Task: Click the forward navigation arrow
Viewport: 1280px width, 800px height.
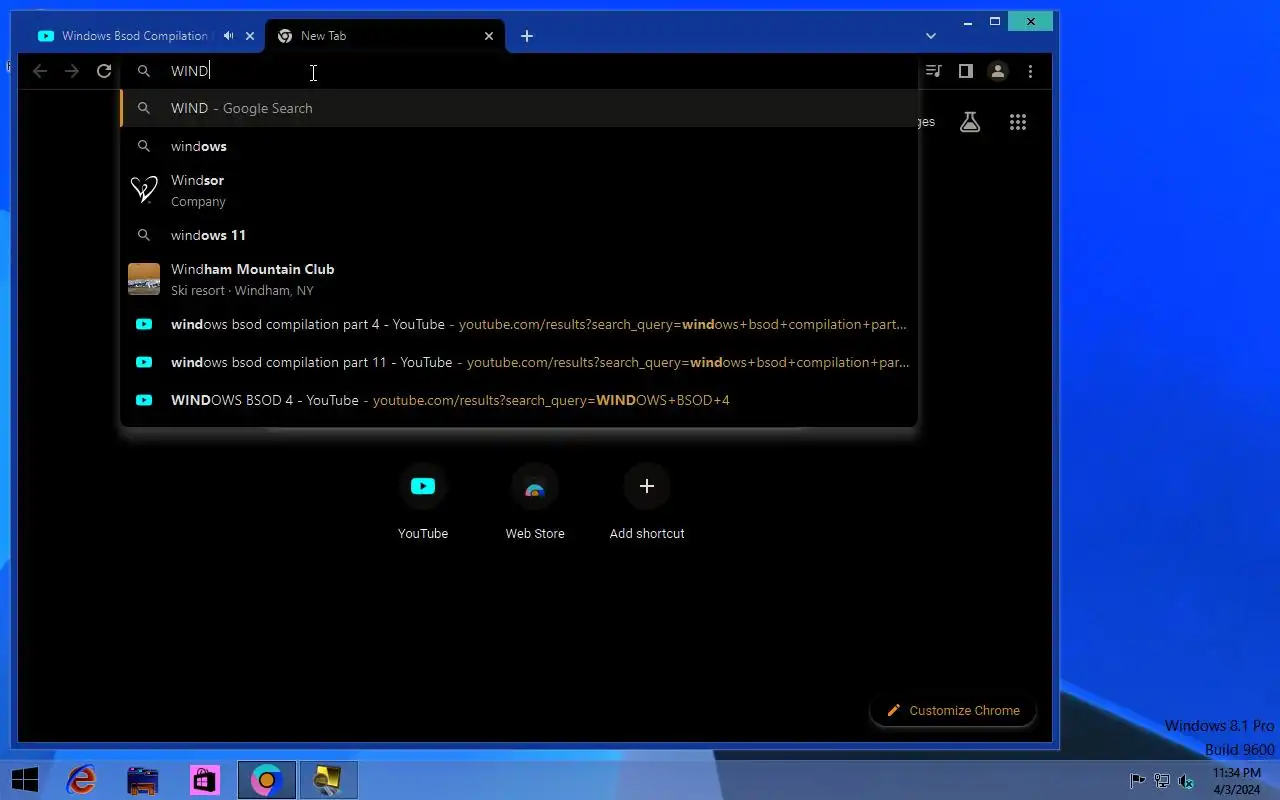Action: tap(72, 71)
